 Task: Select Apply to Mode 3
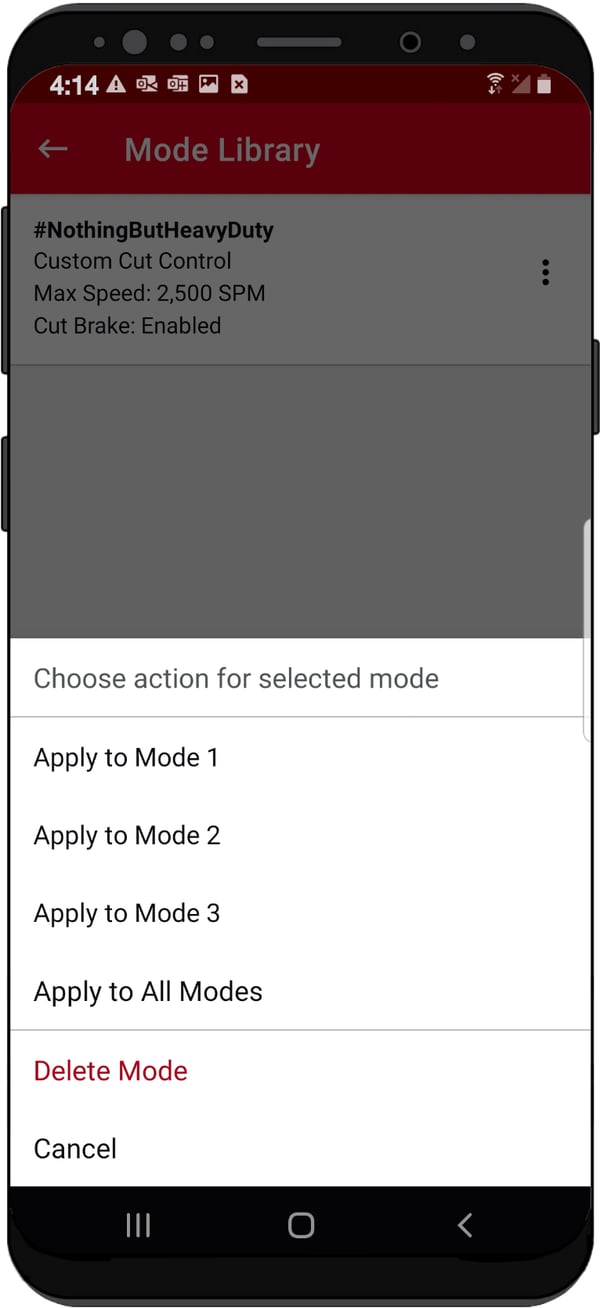point(126,913)
